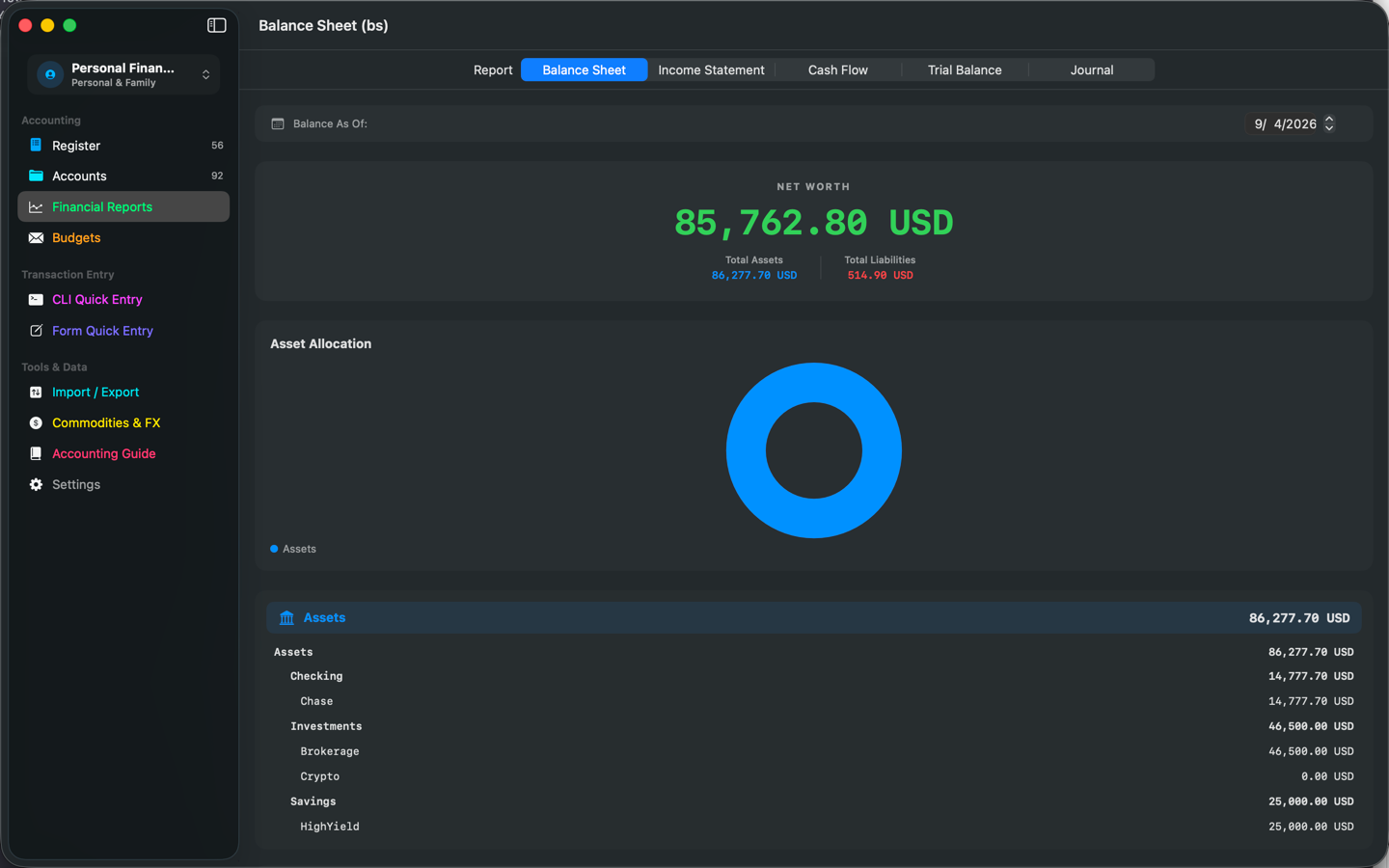
Task: Select the Brokerage account row
Action: click(x=813, y=751)
